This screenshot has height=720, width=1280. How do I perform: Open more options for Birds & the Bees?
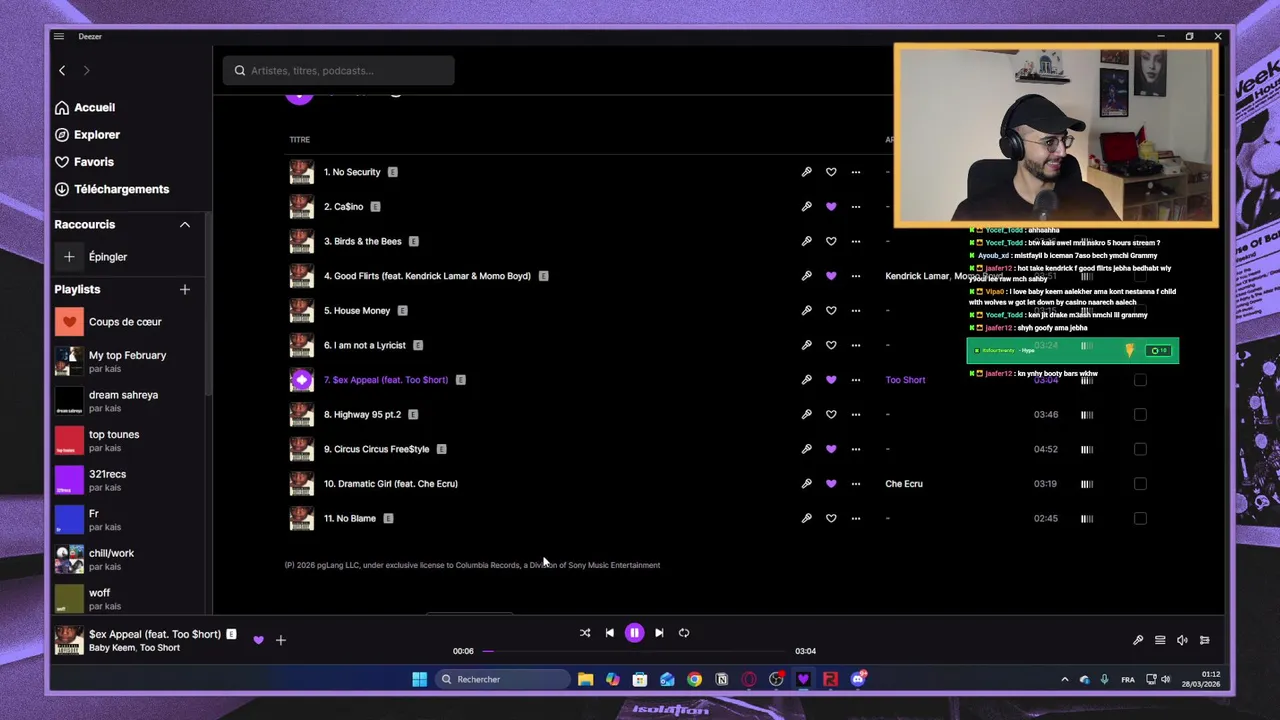tap(855, 241)
